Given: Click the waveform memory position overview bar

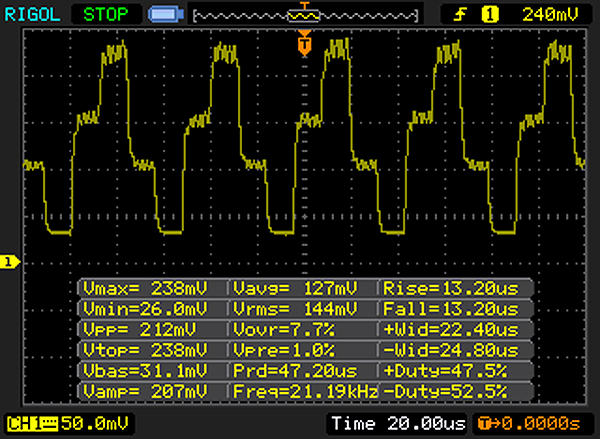Looking at the screenshot, I should pyautogui.click(x=305, y=16).
